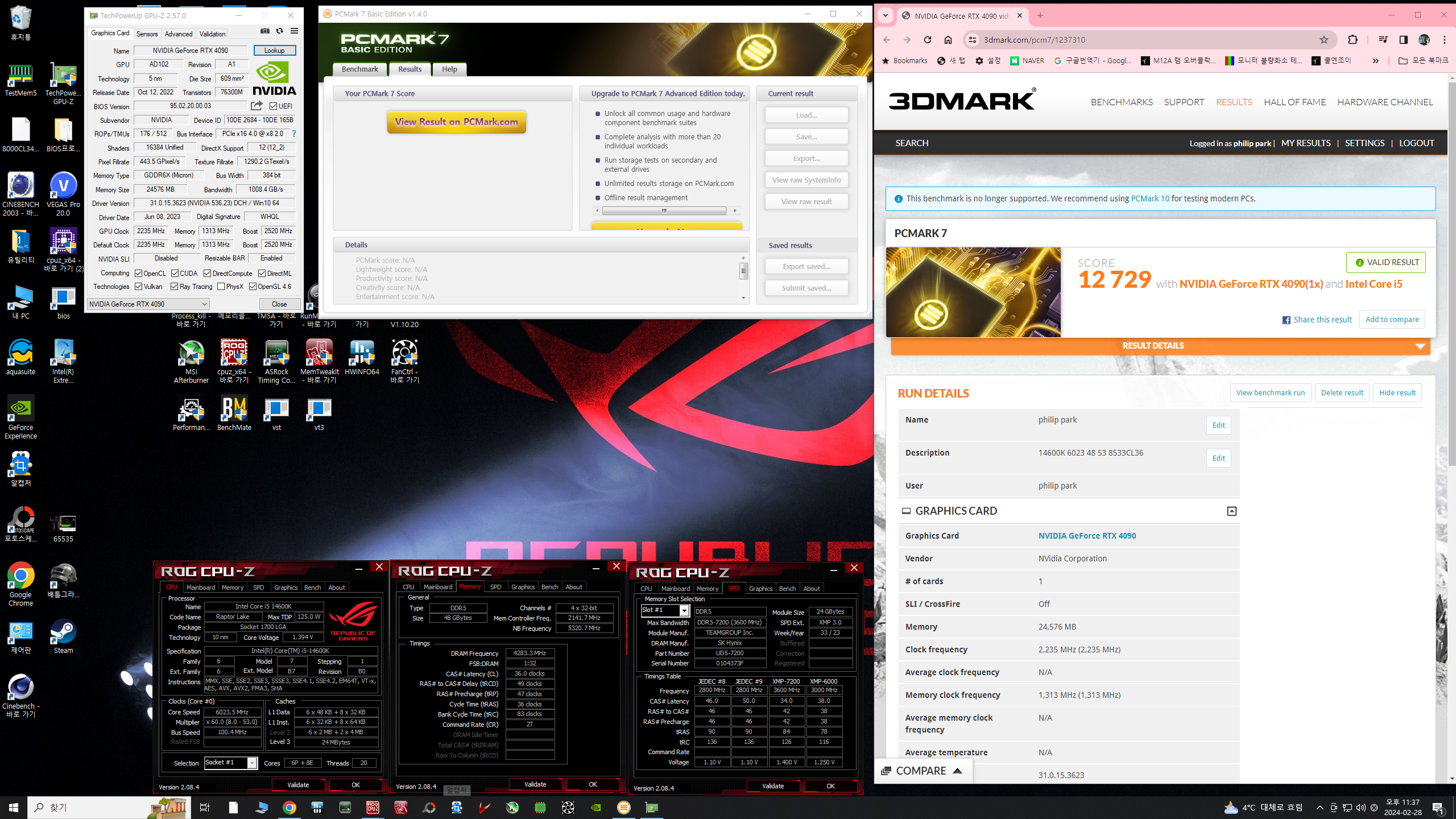Click the GPU-Z screenshot camera icon
The height and width of the screenshot is (819, 1456).
265,31
